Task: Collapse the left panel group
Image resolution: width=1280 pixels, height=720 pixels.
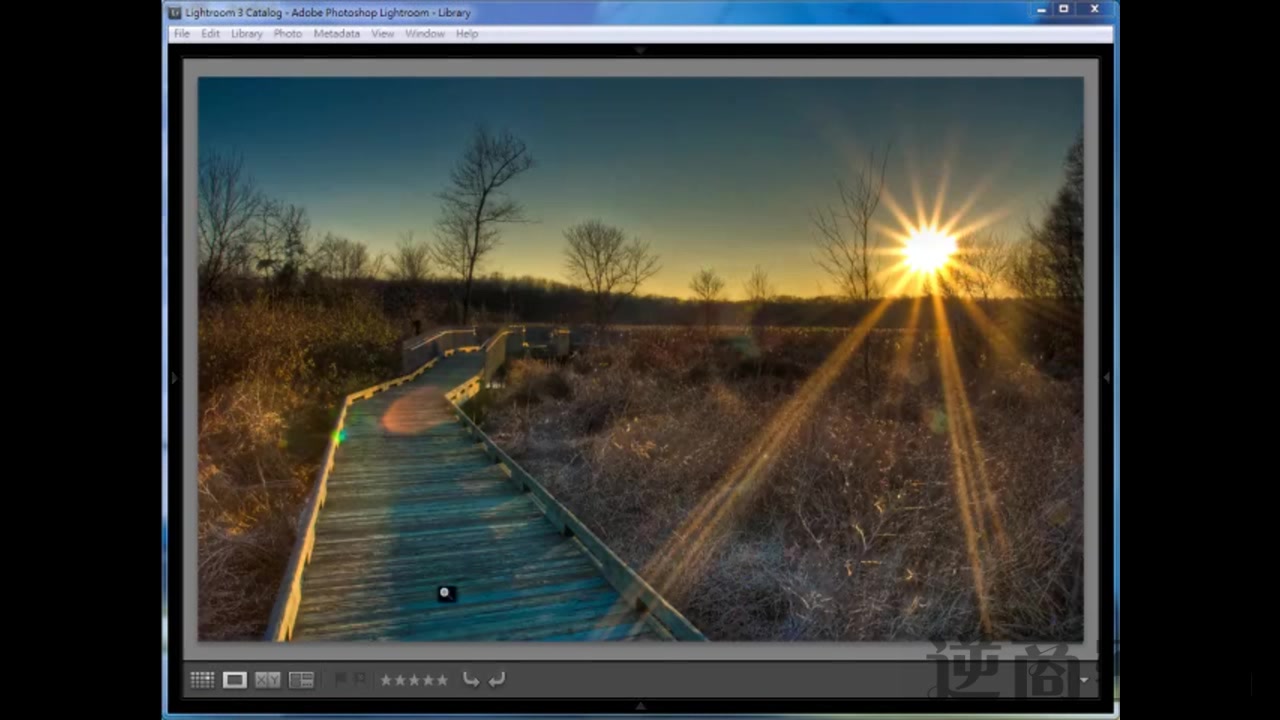Action: 174,376
